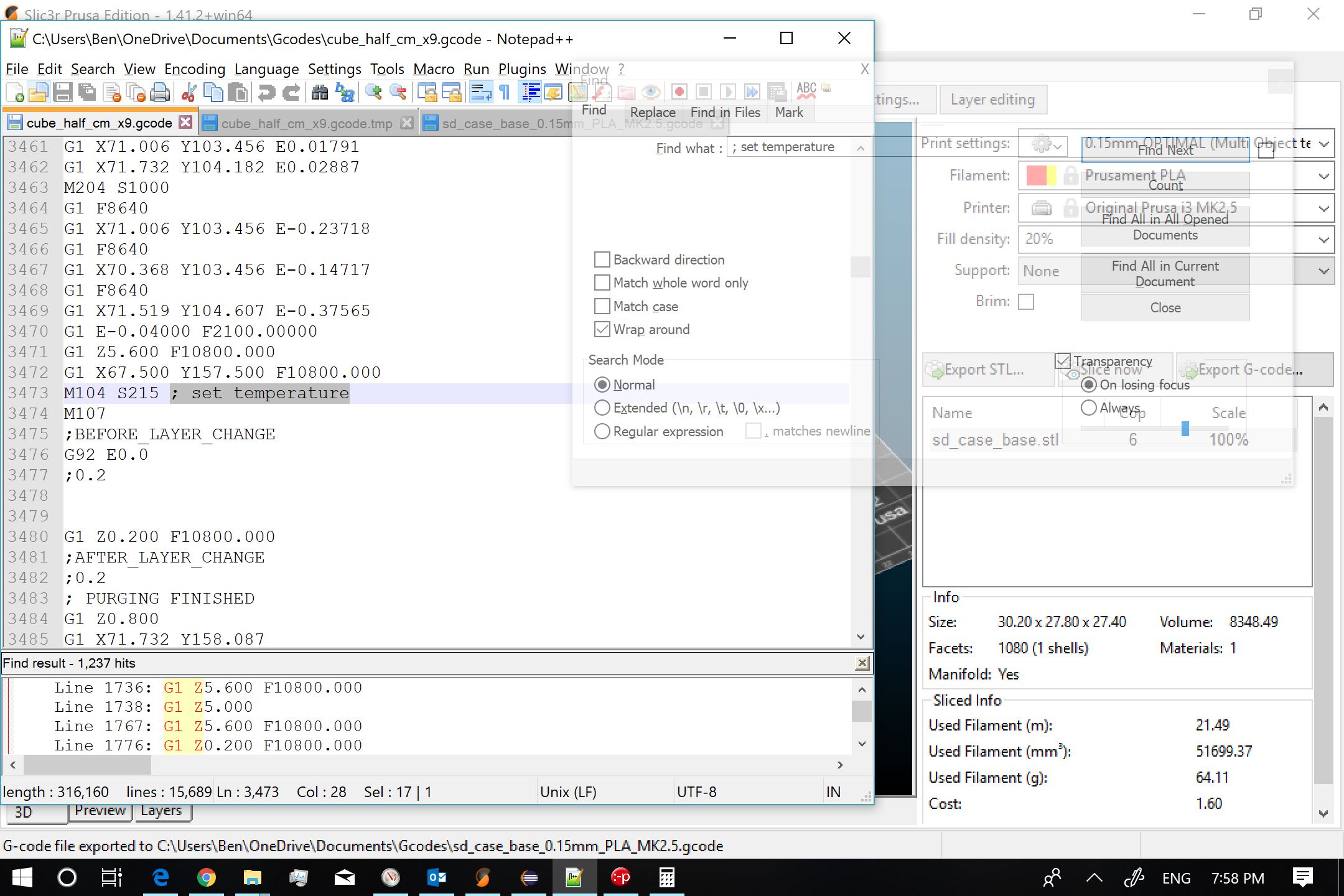
Task: Toggle the Show all characters pilcrow icon
Action: click(x=505, y=93)
